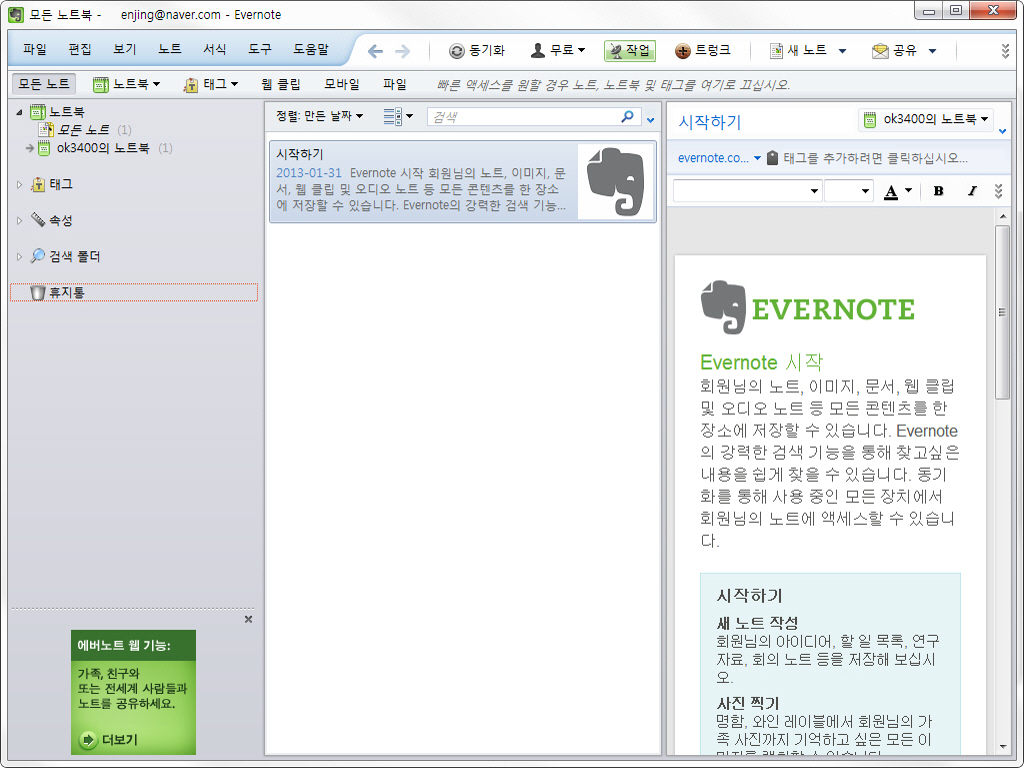Open the font family combo box
1024x768 pixels.
747,191
